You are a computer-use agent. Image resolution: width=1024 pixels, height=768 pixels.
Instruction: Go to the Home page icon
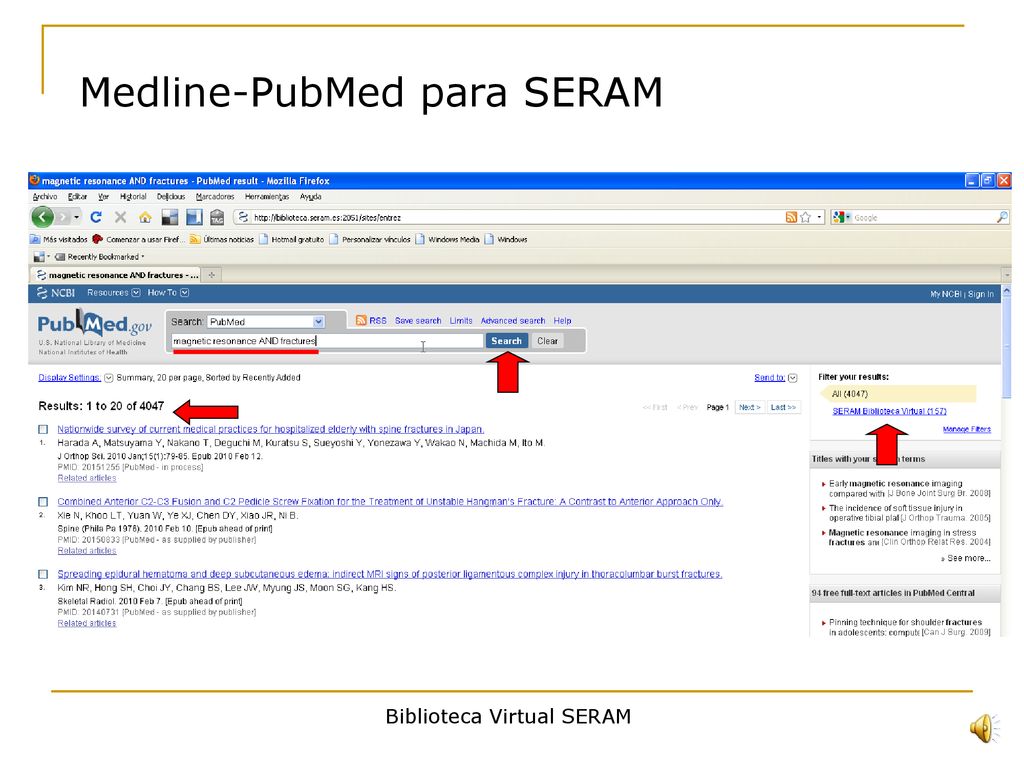[x=145, y=217]
